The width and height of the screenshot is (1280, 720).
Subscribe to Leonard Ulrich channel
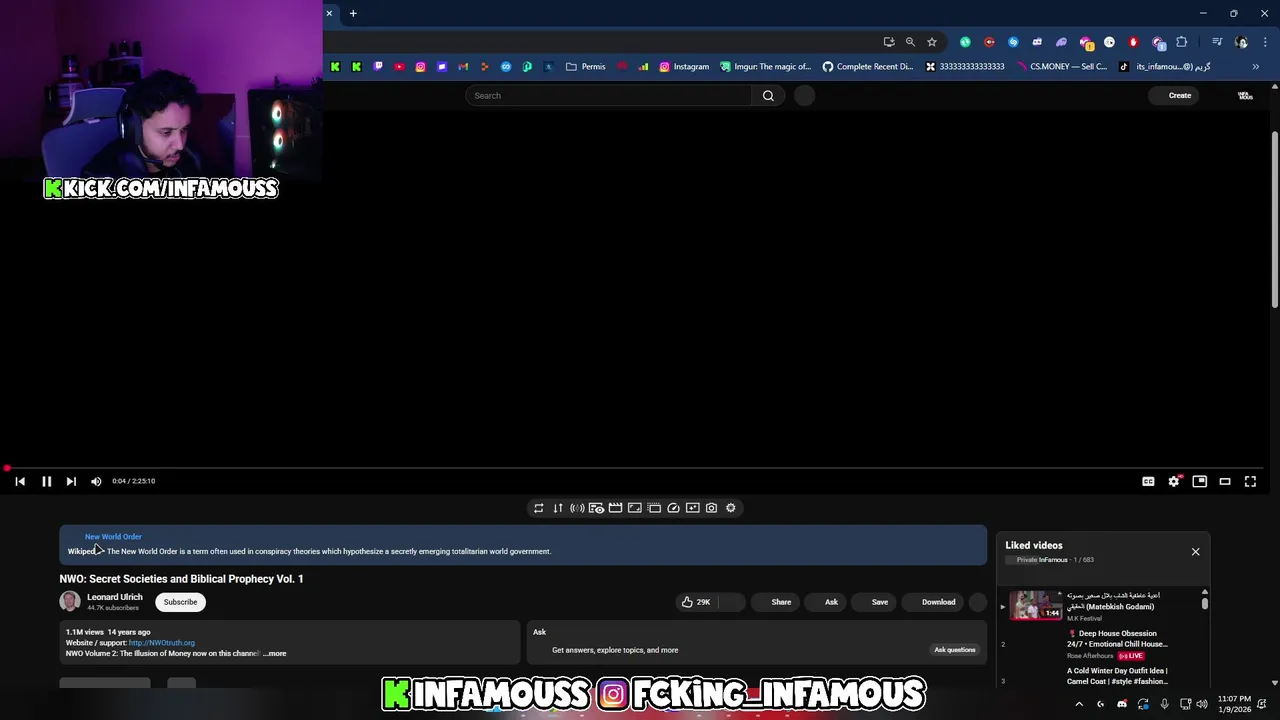click(x=180, y=602)
